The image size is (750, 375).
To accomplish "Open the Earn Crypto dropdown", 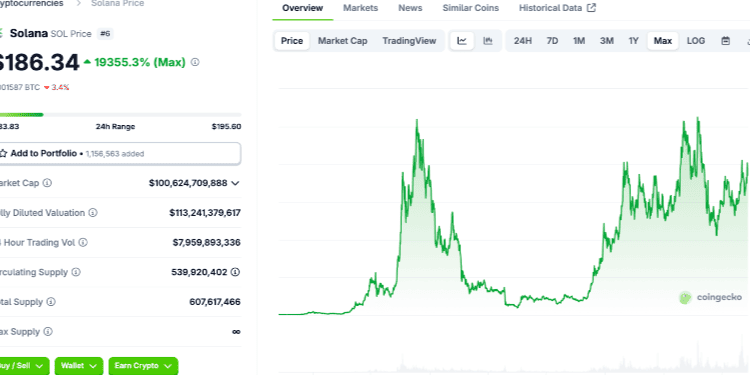I will (x=143, y=366).
